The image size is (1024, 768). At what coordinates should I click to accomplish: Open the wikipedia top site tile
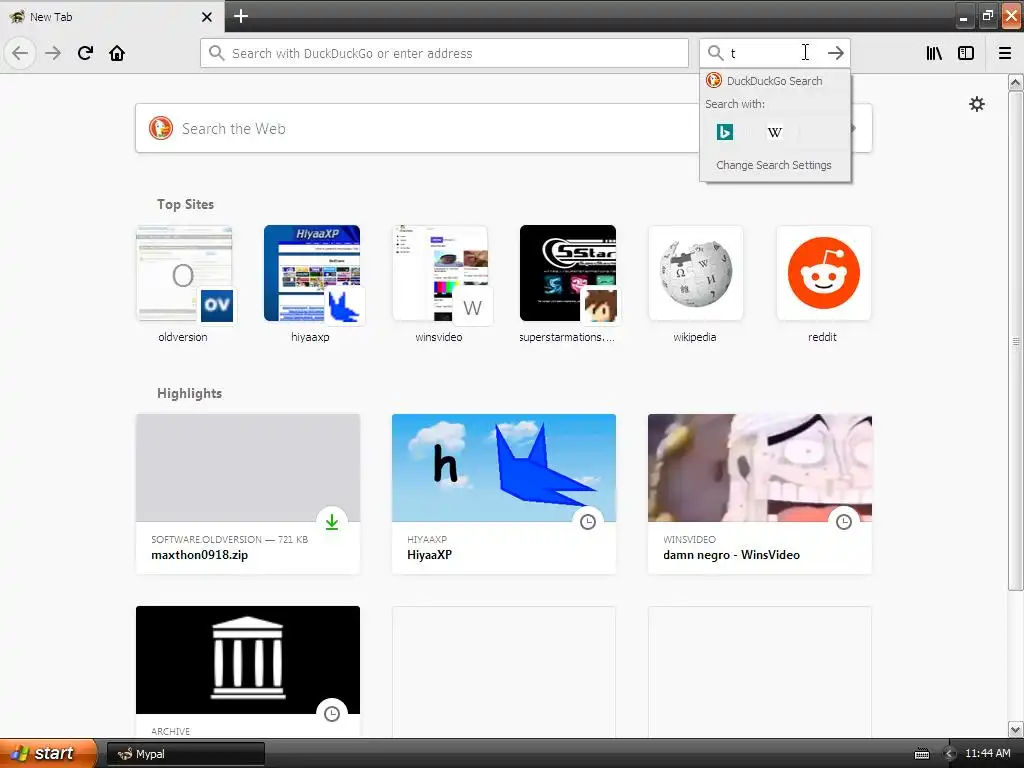[696, 283]
